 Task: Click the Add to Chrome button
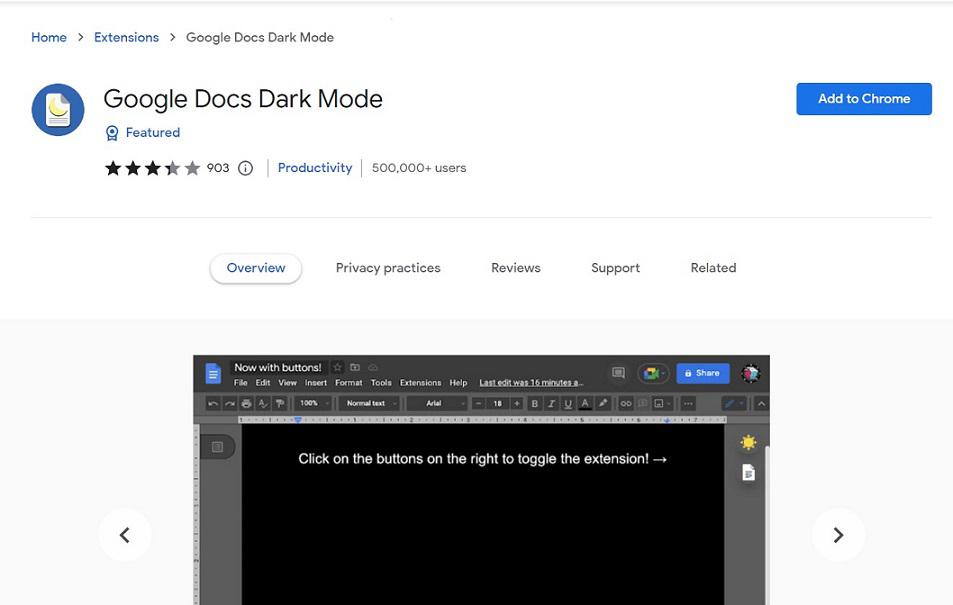click(864, 99)
